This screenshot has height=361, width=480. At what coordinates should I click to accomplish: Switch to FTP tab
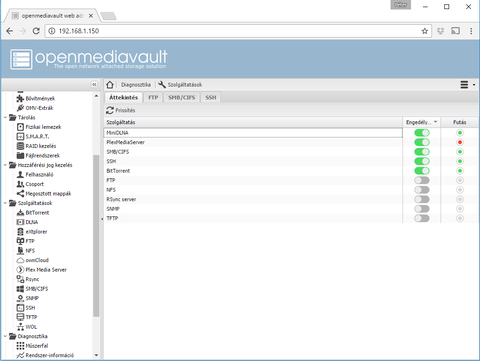153,97
